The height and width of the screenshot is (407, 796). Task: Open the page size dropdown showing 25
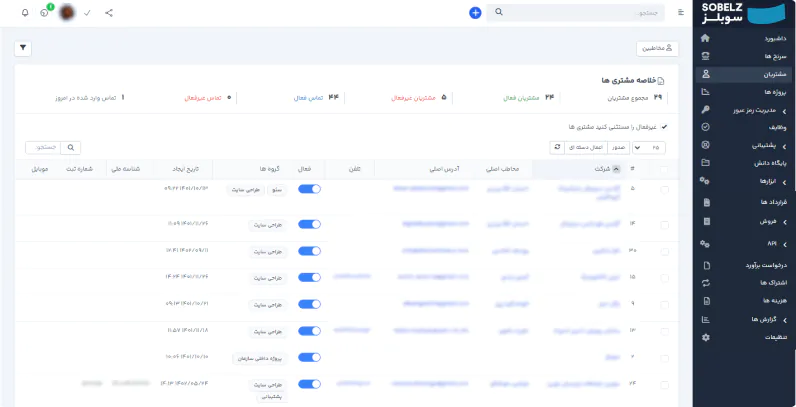click(649, 148)
